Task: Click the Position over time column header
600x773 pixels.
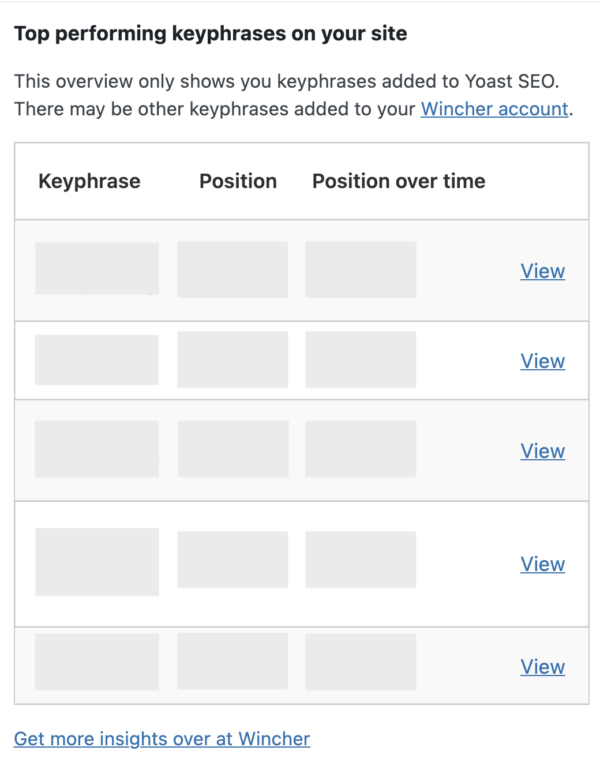Action: pyautogui.click(x=398, y=181)
